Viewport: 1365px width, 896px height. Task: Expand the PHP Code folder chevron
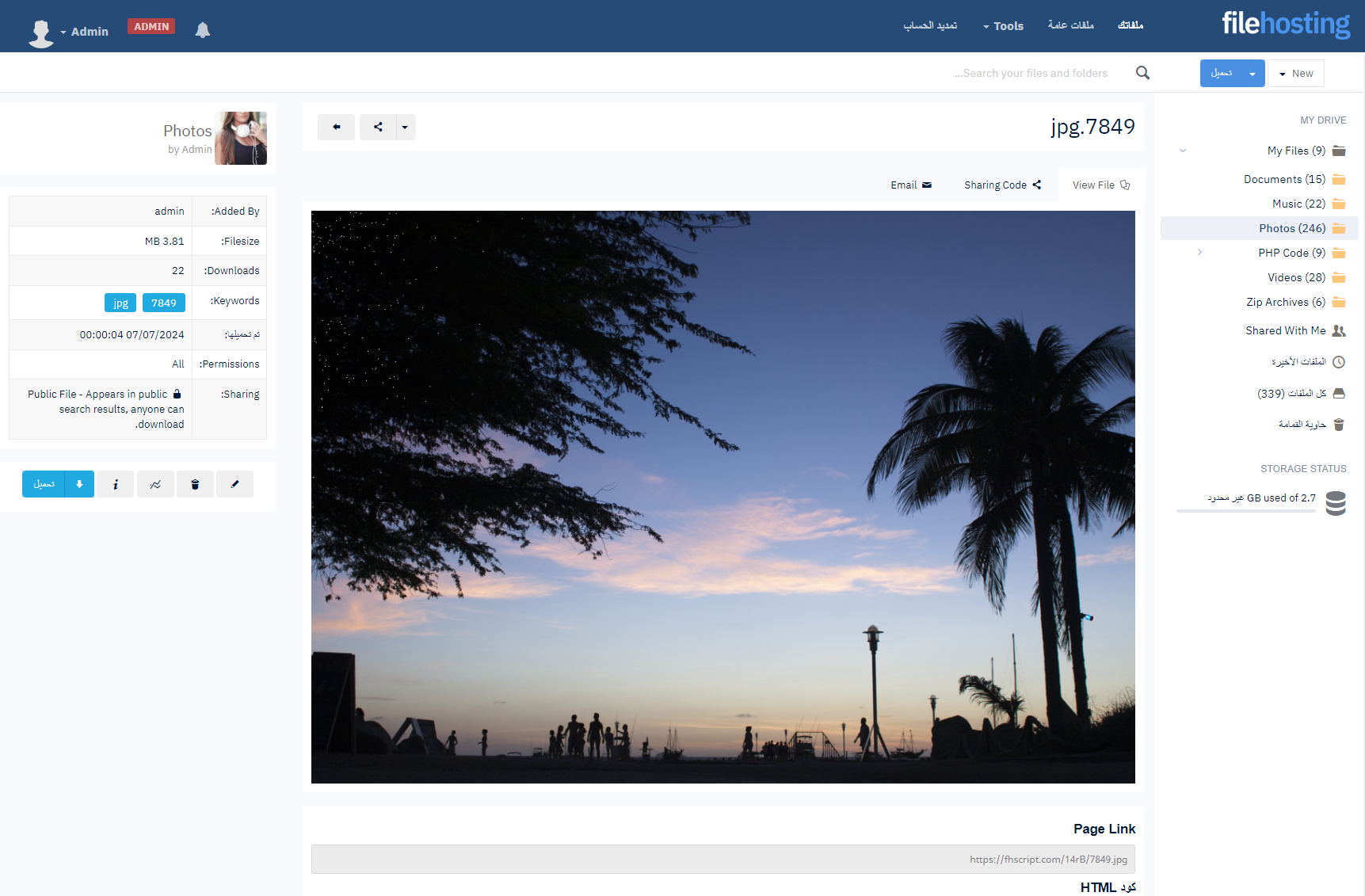(1199, 253)
